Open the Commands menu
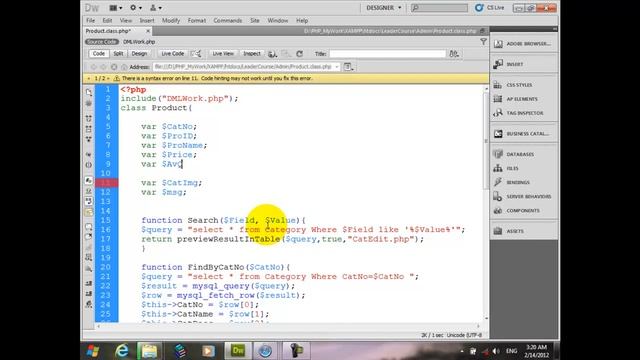Image resolution: width=640 pixels, height=360 pixels. point(227,20)
